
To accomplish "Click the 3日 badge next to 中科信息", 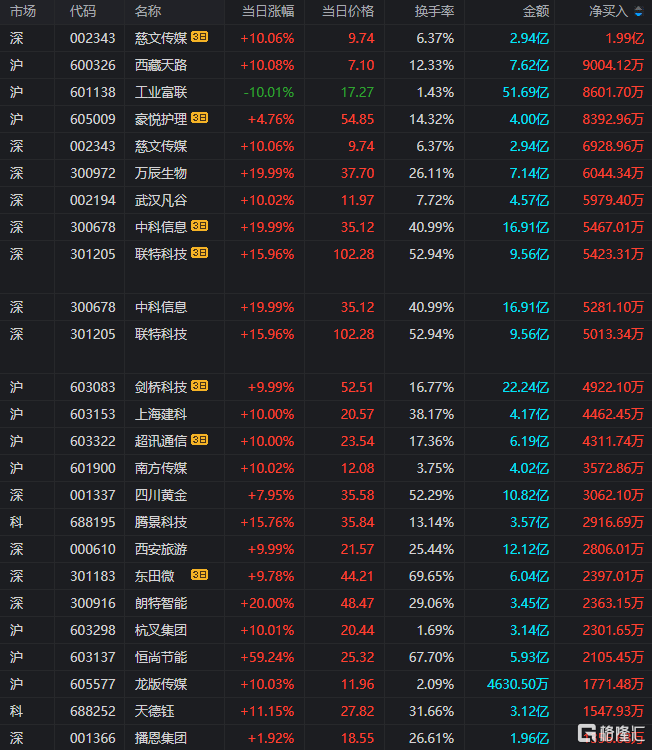I will 199,226.
